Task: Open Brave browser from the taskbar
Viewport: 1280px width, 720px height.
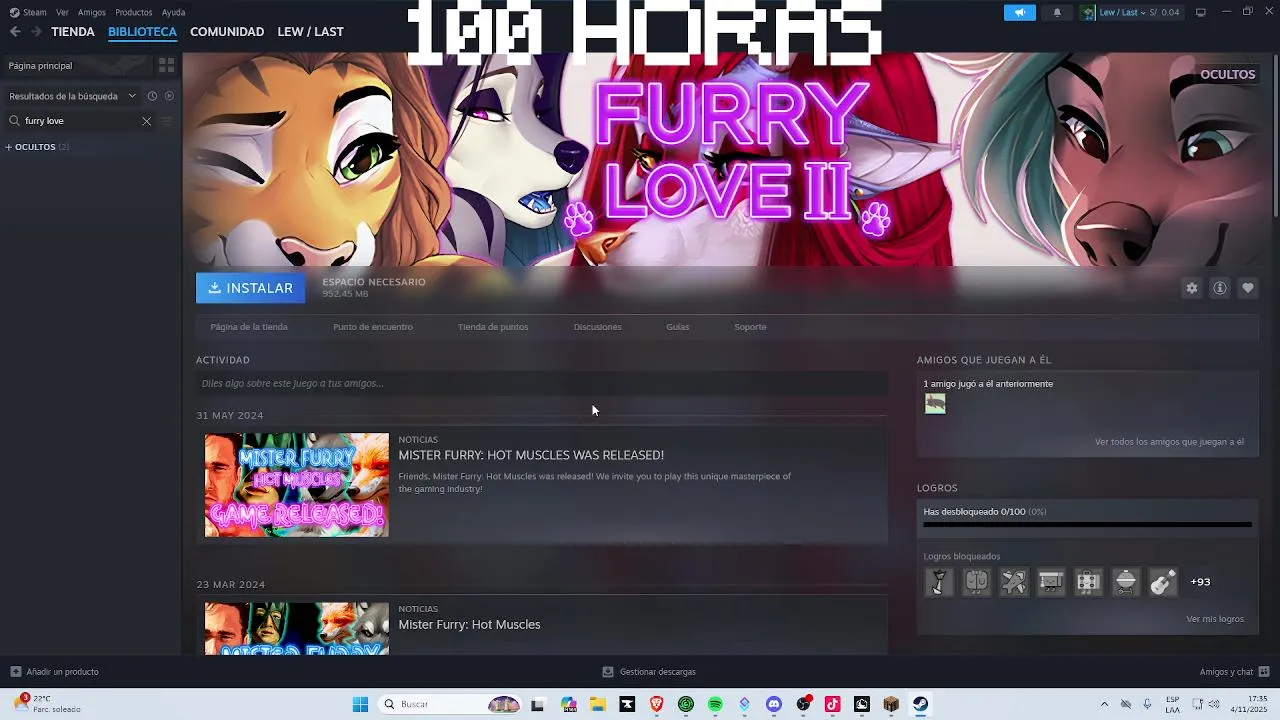Action: tap(656, 704)
